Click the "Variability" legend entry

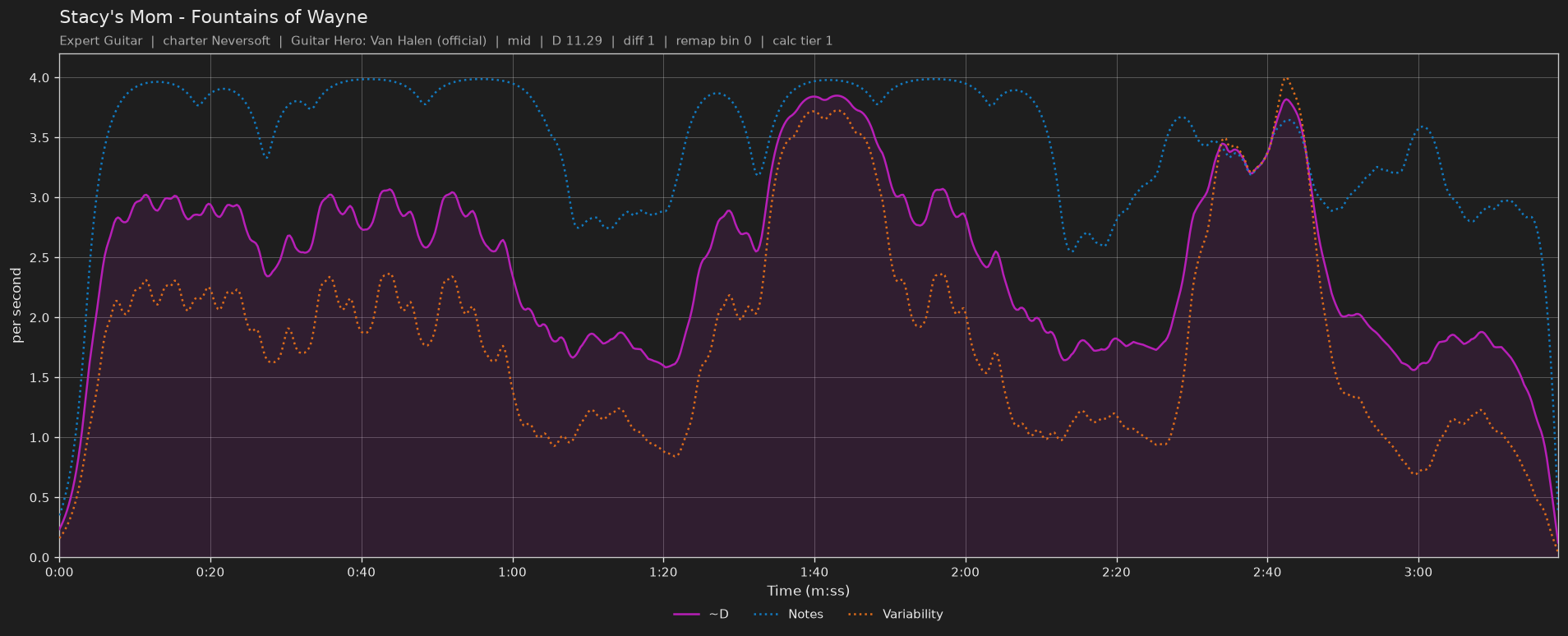(895, 615)
